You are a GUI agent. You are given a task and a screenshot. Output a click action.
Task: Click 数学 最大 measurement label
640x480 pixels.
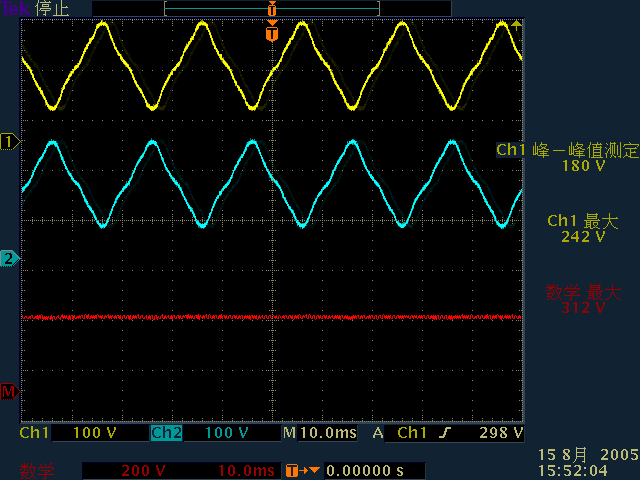click(x=583, y=293)
